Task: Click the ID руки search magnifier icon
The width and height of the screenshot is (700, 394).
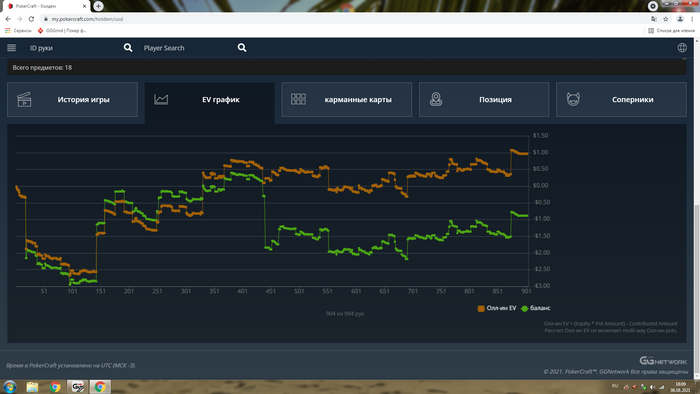Action: coord(128,48)
